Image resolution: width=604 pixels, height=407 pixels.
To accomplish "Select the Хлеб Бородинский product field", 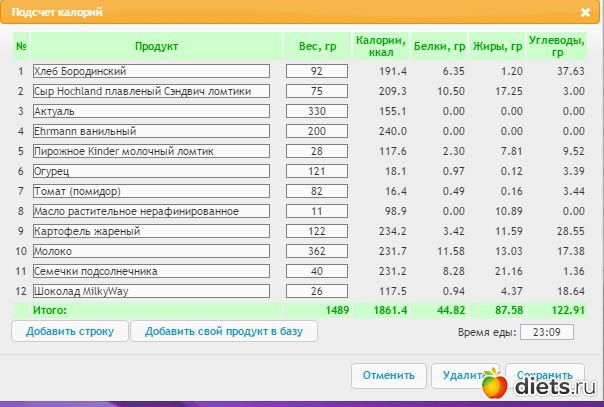I will click(151, 71).
